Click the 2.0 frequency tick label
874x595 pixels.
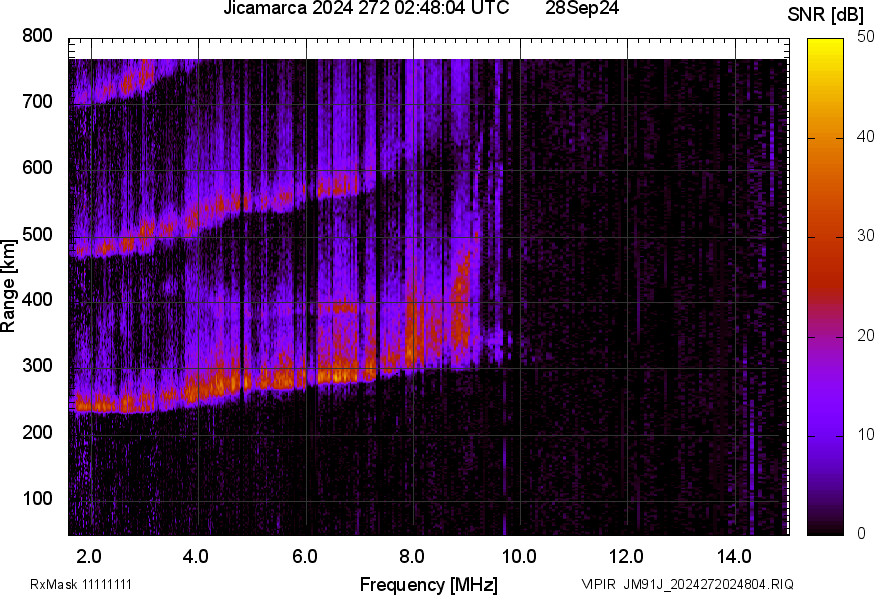(x=89, y=555)
